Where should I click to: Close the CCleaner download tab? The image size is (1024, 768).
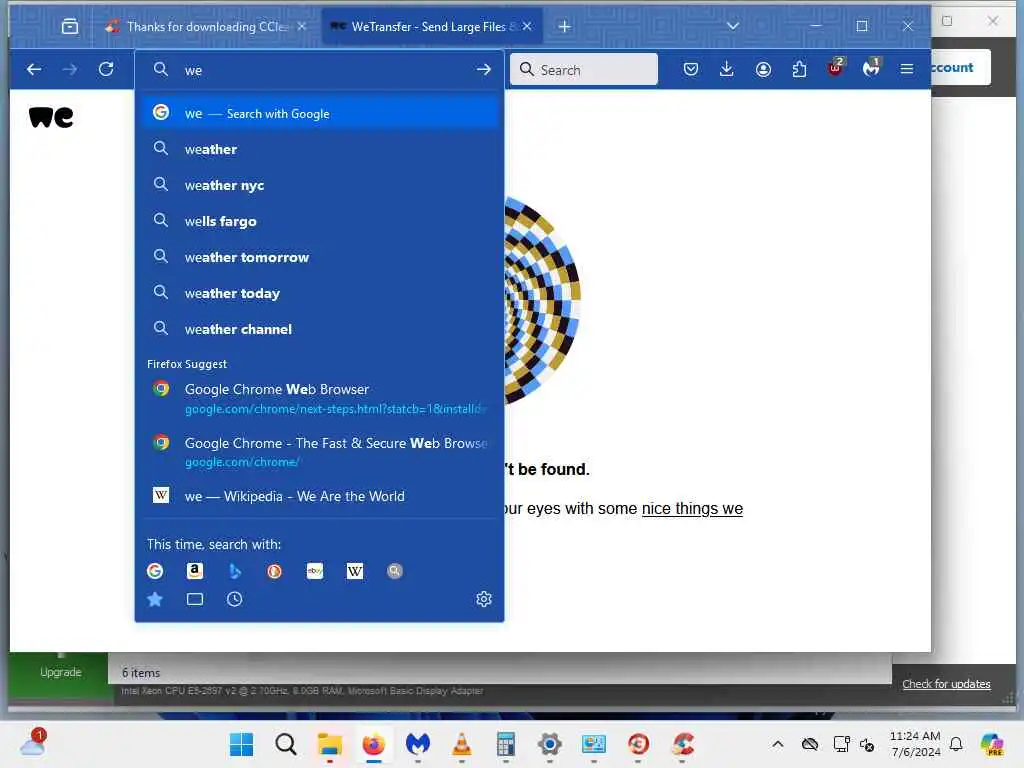[302, 26]
